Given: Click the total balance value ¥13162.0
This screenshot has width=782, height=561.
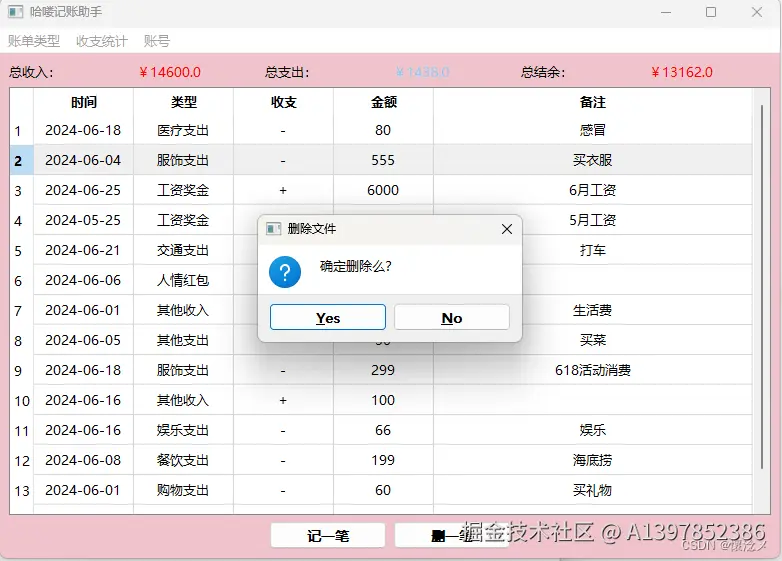Looking at the screenshot, I should coord(682,72).
